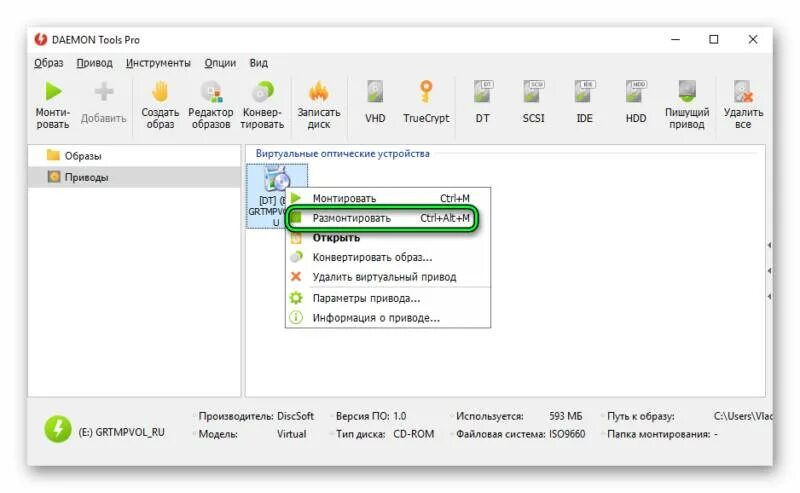Open the Вид menu
This screenshot has height=493, width=800.
pyautogui.click(x=259, y=63)
